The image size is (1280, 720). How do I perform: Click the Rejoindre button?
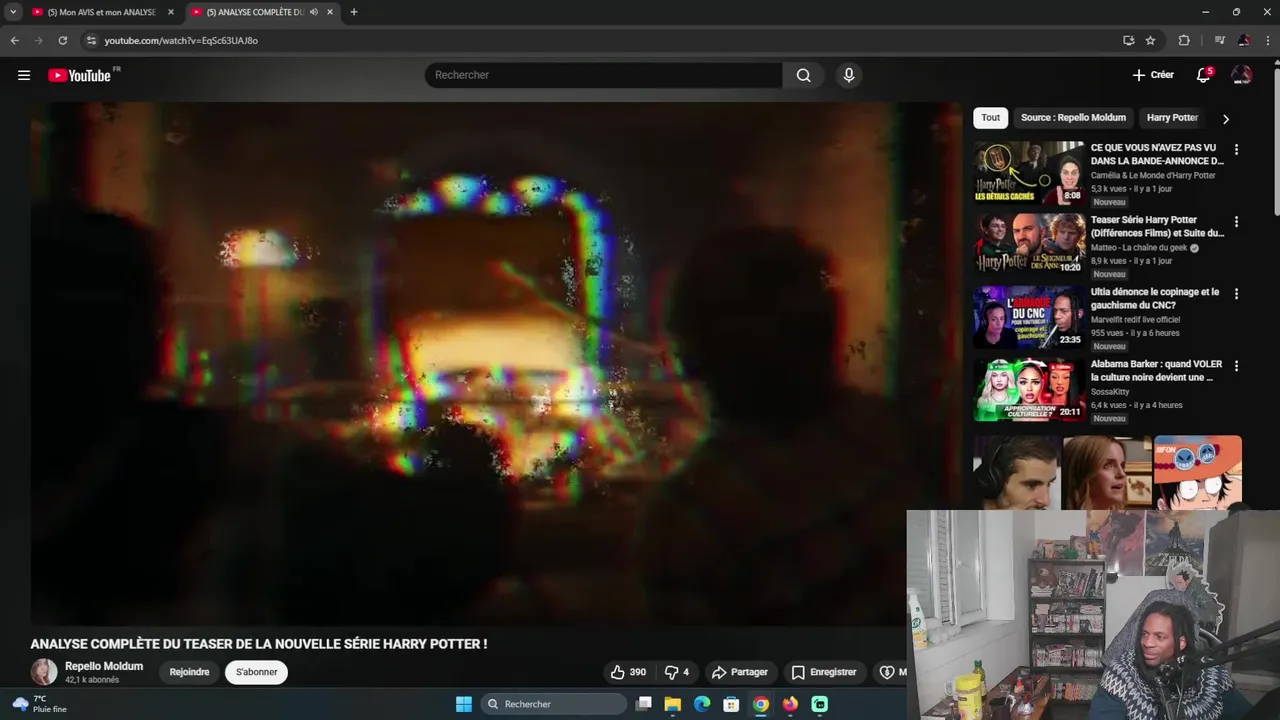pos(189,672)
